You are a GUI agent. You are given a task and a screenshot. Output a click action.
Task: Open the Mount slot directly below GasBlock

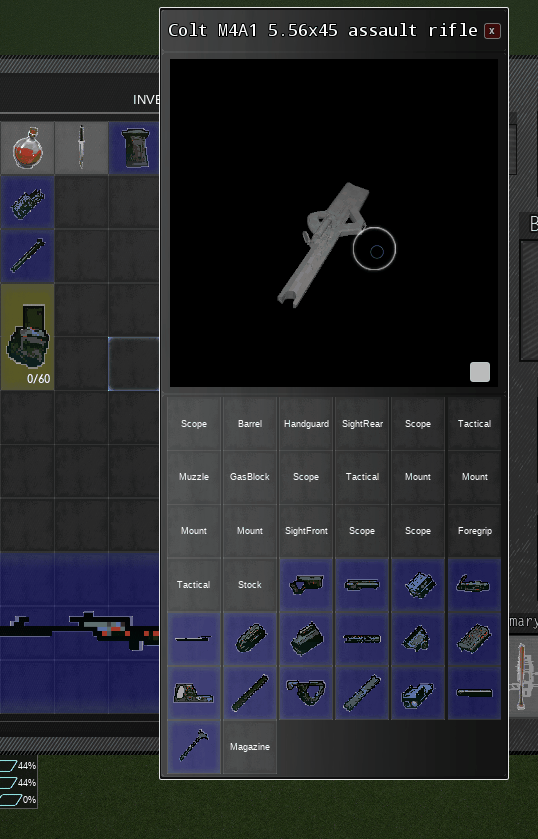click(250, 531)
